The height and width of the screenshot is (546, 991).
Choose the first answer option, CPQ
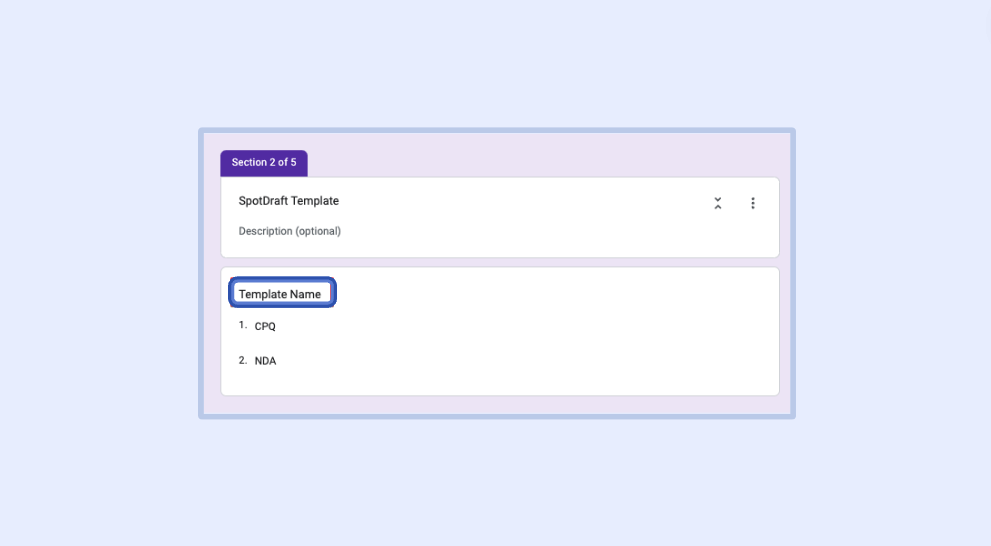265,327
